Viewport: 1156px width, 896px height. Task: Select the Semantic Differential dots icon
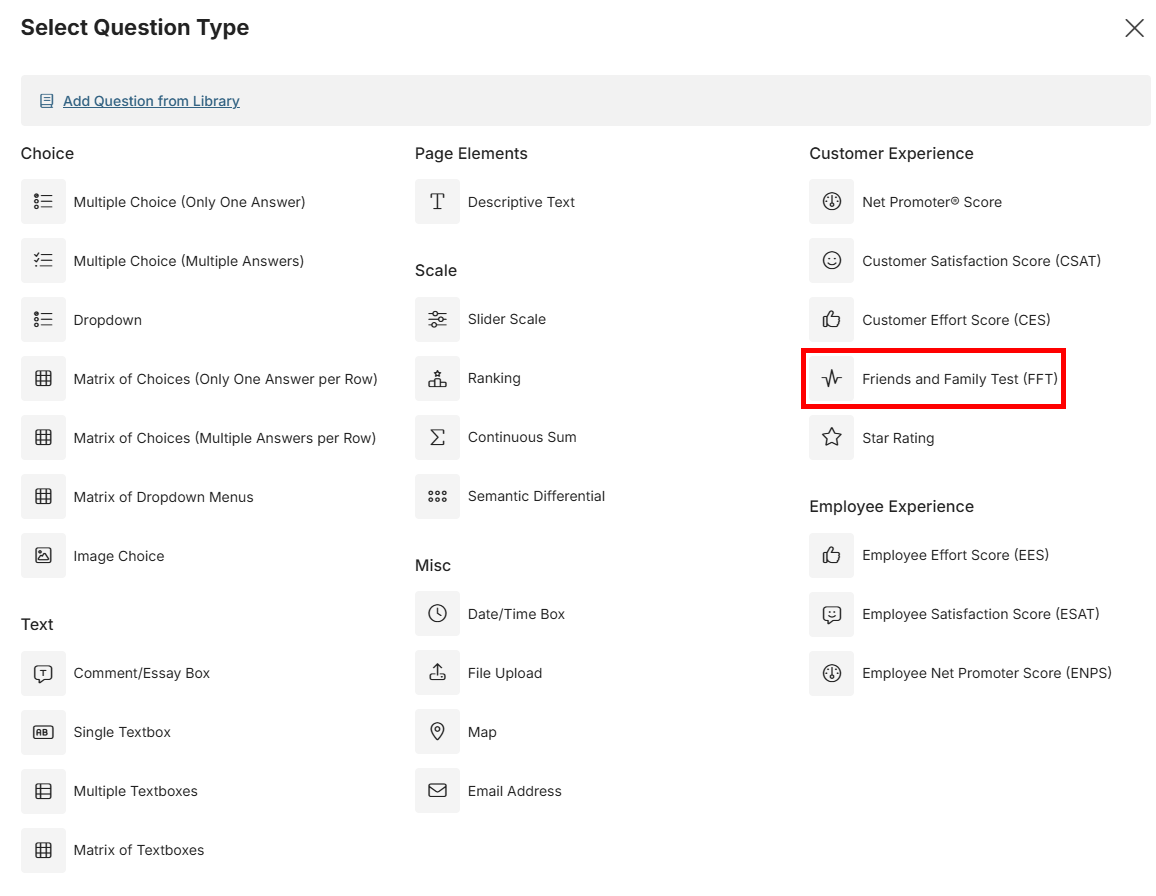click(437, 496)
